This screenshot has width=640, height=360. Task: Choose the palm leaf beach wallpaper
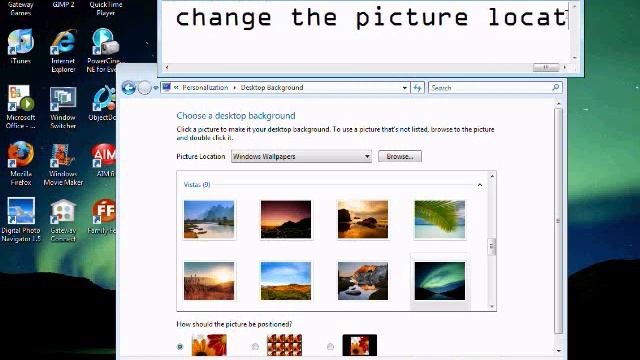click(440, 219)
